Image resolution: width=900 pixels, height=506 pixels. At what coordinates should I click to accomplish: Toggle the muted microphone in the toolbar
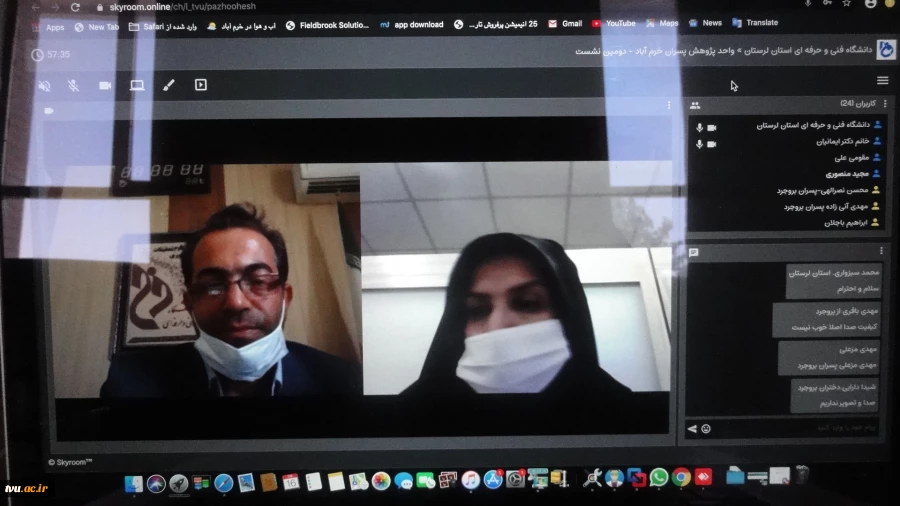click(x=74, y=85)
